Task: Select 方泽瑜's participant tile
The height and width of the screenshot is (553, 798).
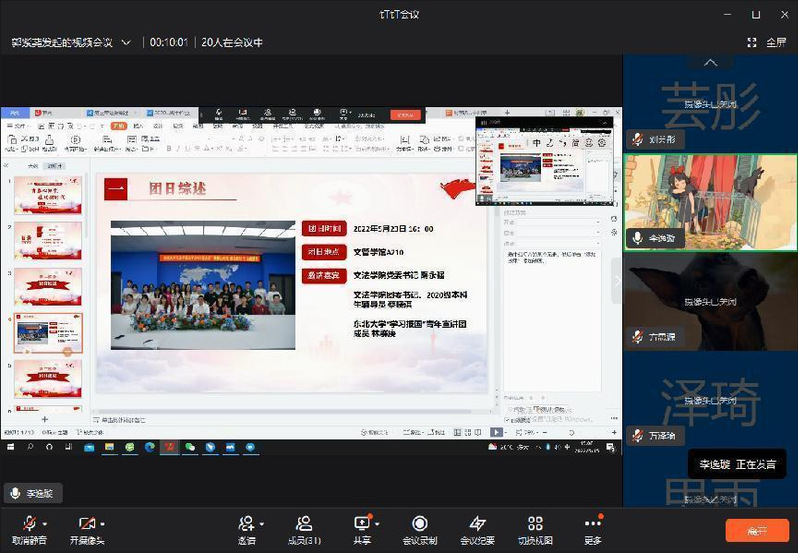Action: pyautogui.click(x=710, y=300)
